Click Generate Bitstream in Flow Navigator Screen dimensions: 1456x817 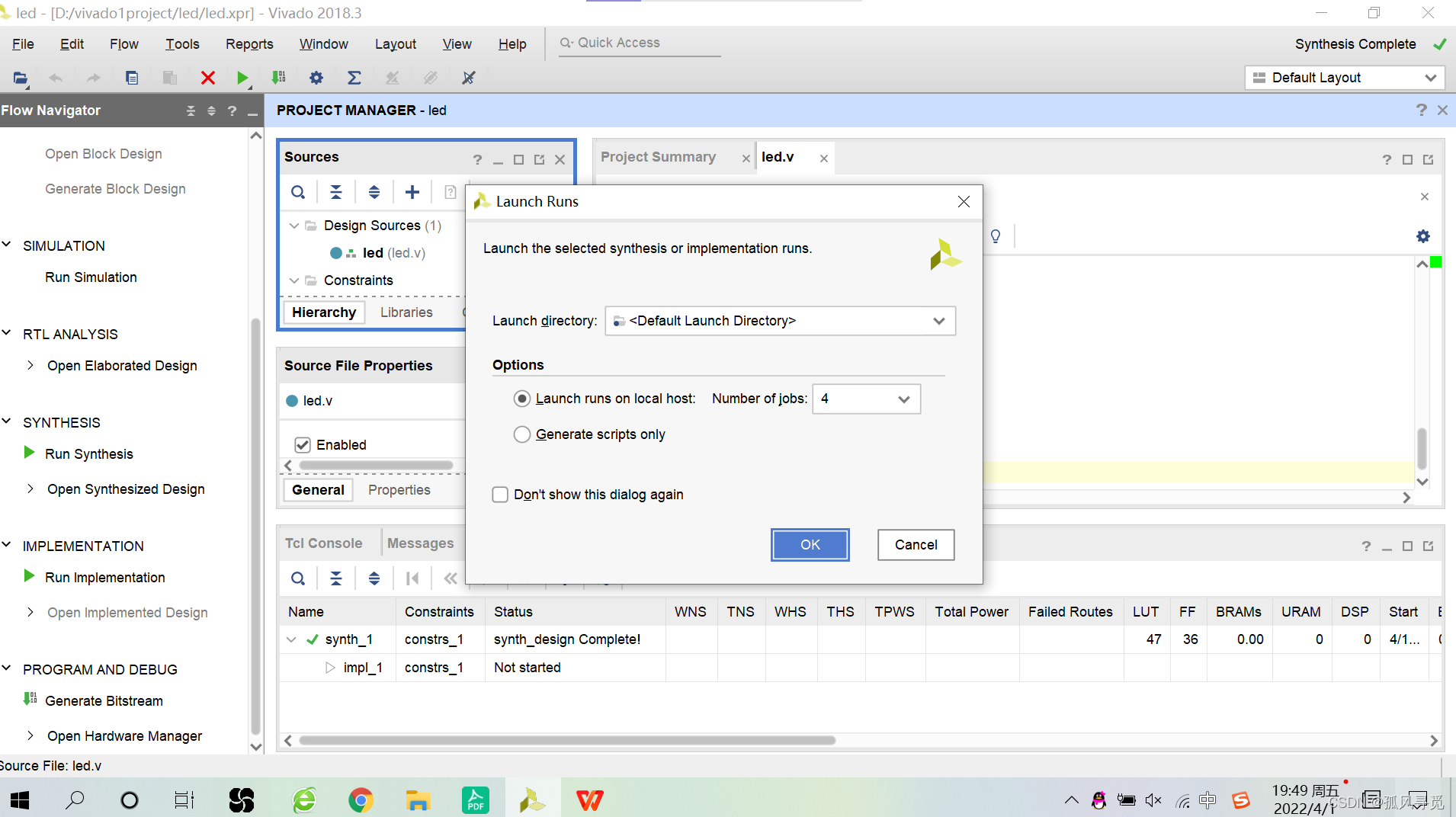click(104, 701)
